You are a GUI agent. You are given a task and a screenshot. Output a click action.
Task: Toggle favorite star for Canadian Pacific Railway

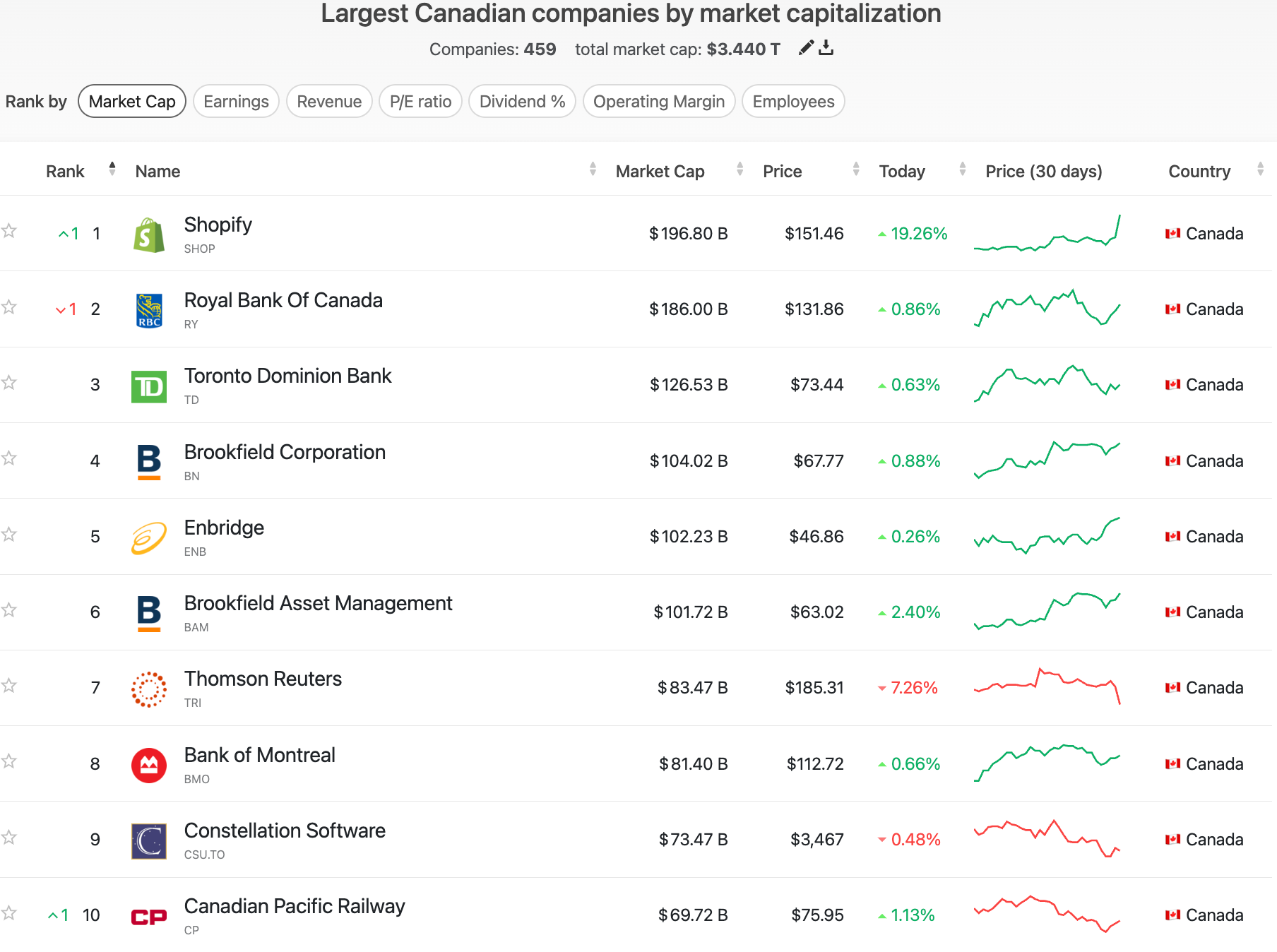(x=8, y=912)
